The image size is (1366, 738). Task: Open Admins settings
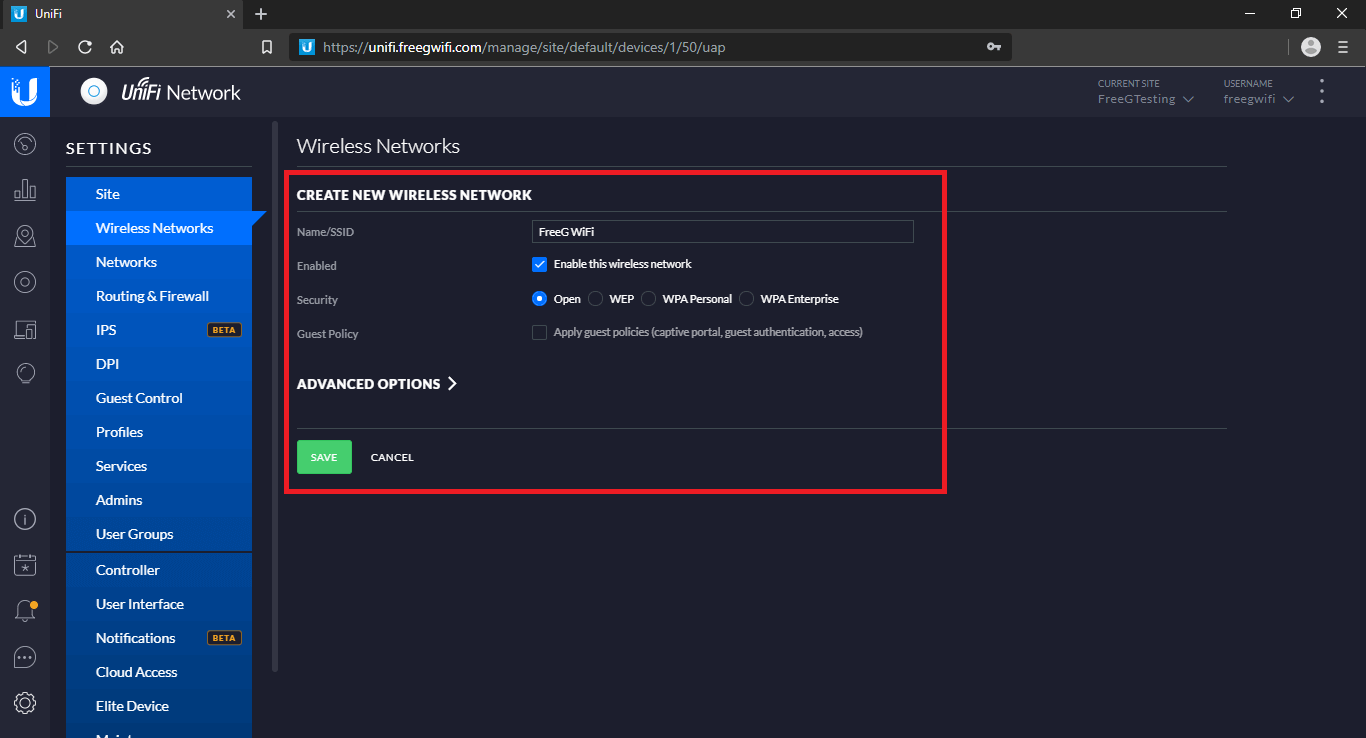pos(159,500)
